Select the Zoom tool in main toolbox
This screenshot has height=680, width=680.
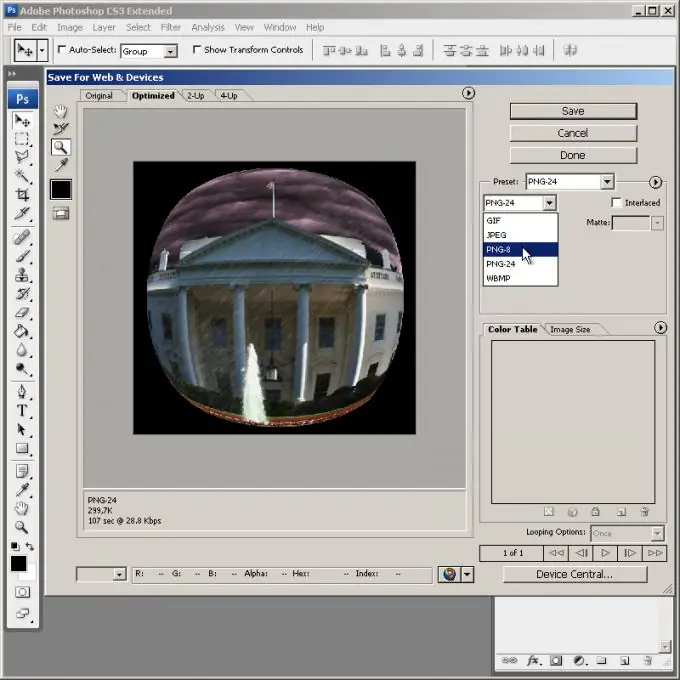pyautogui.click(x=22, y=527)
